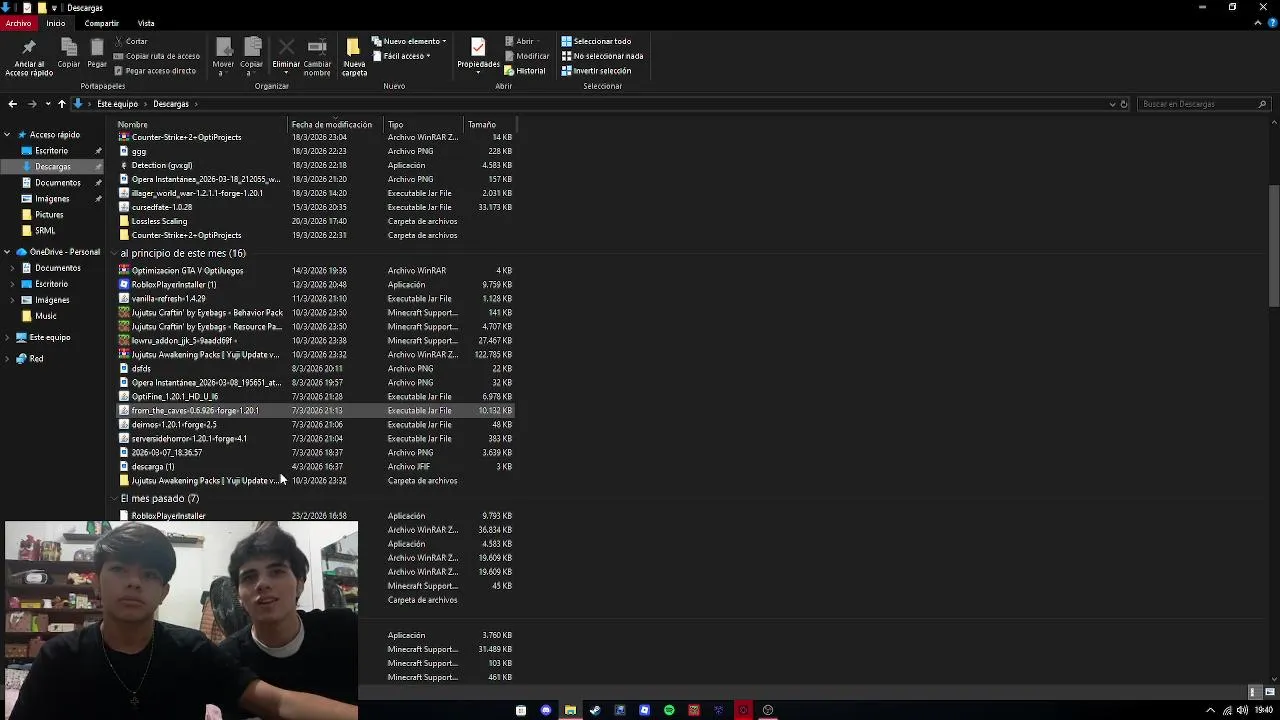This screenshot has height=720, width=1280.
Task: Open Spotify from the taskbar
Action: point(669,710)
